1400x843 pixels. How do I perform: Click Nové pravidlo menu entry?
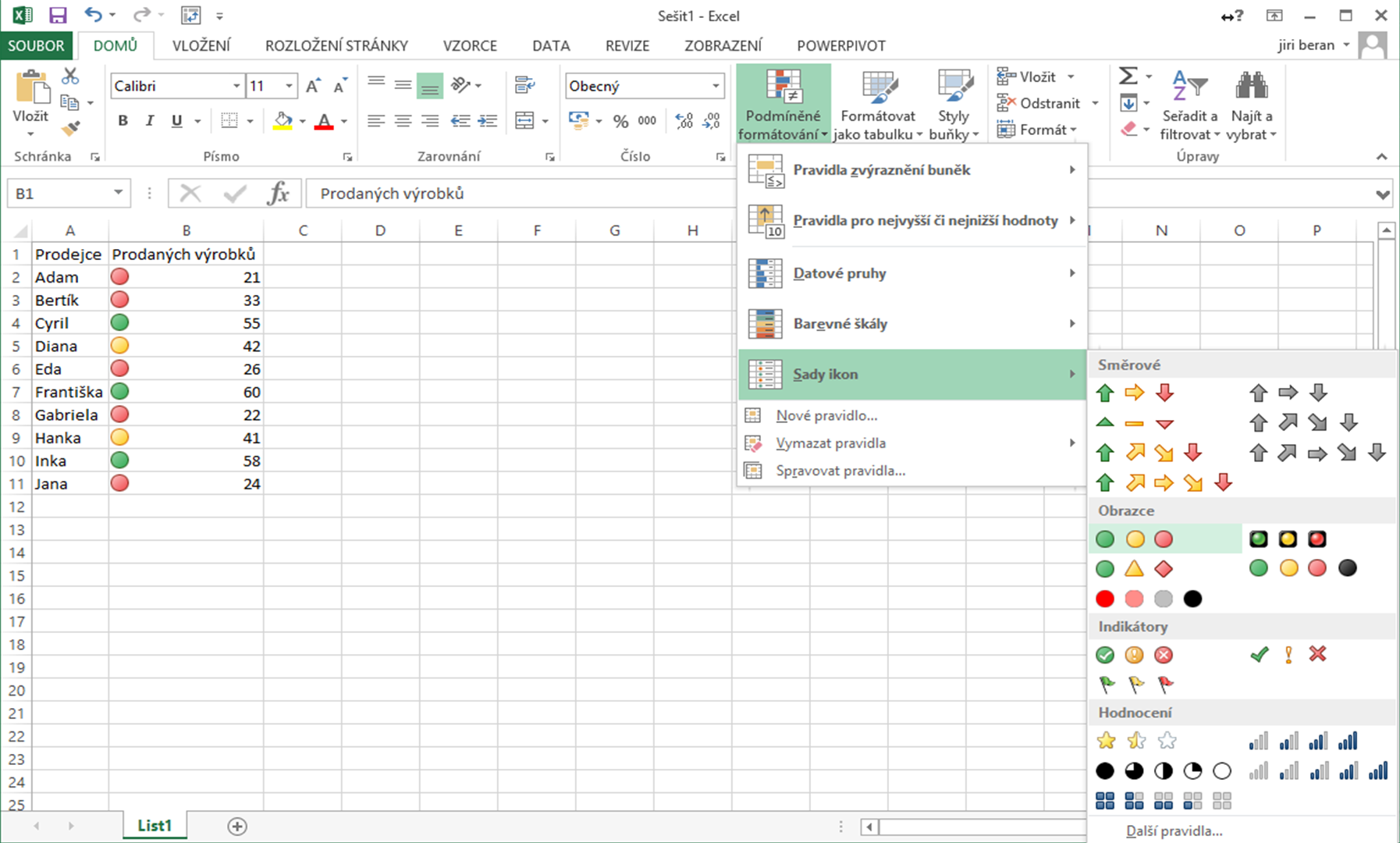coord(912,416)
